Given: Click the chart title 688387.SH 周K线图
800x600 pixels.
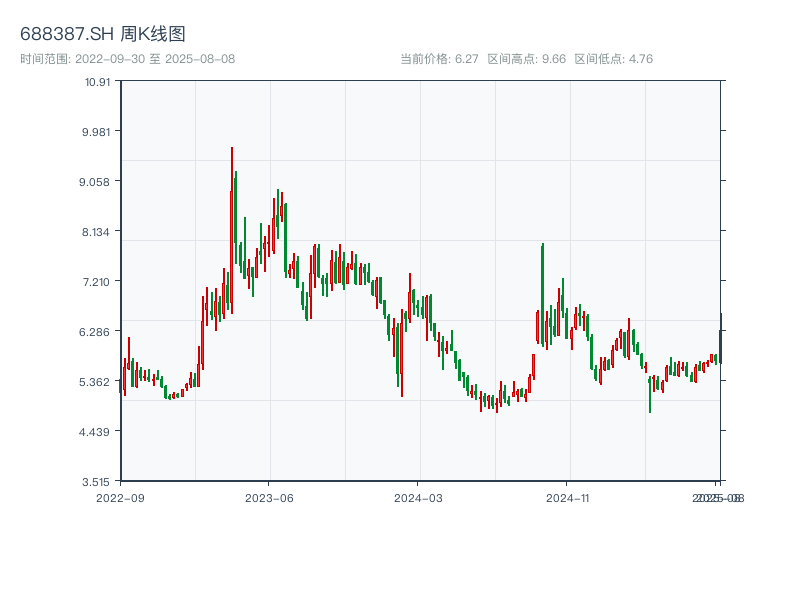Looking at the screenshot, I should pos(103,34).
